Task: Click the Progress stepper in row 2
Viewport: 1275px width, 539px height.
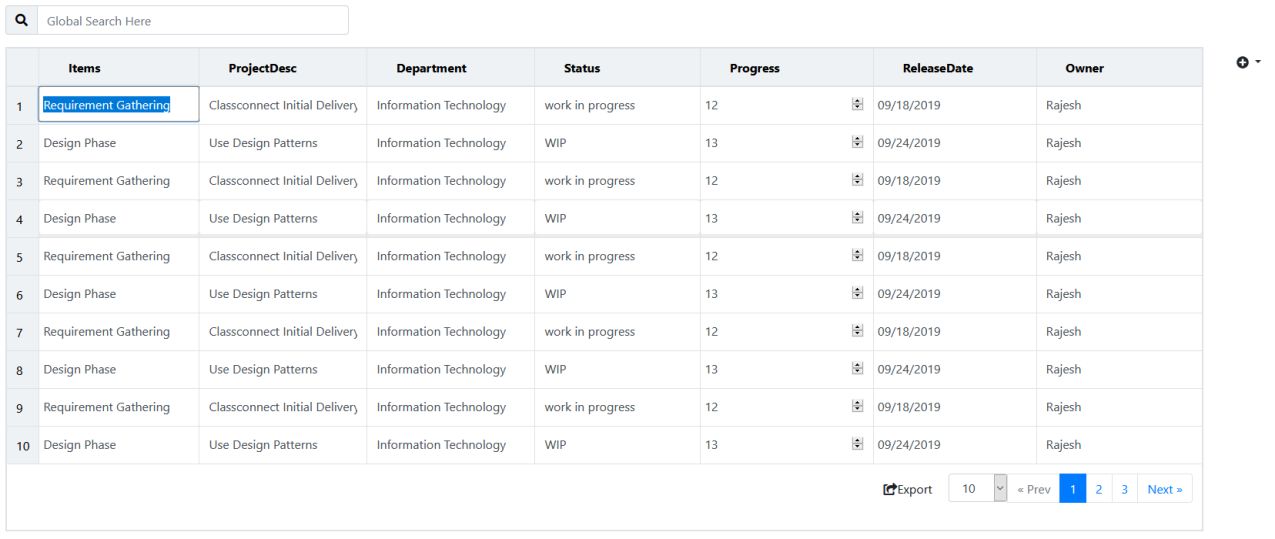Action: coord(857,143)
